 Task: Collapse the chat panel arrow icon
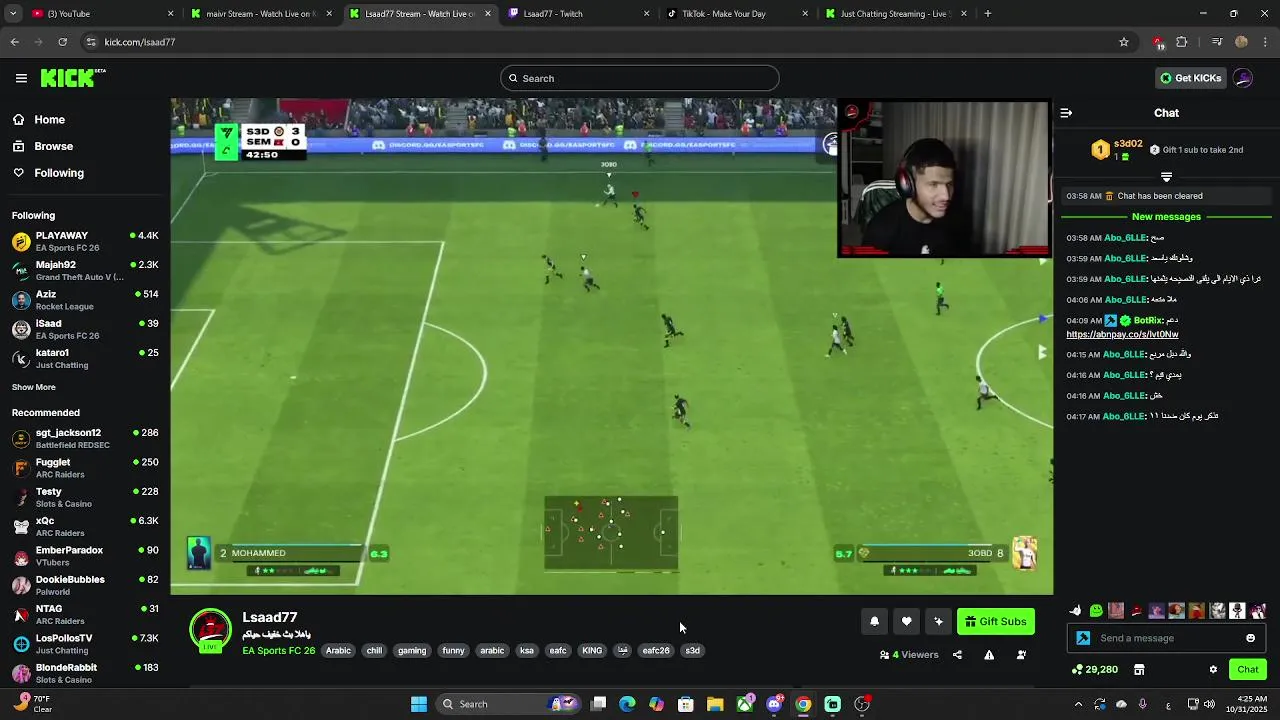(x=1066, y=113)
